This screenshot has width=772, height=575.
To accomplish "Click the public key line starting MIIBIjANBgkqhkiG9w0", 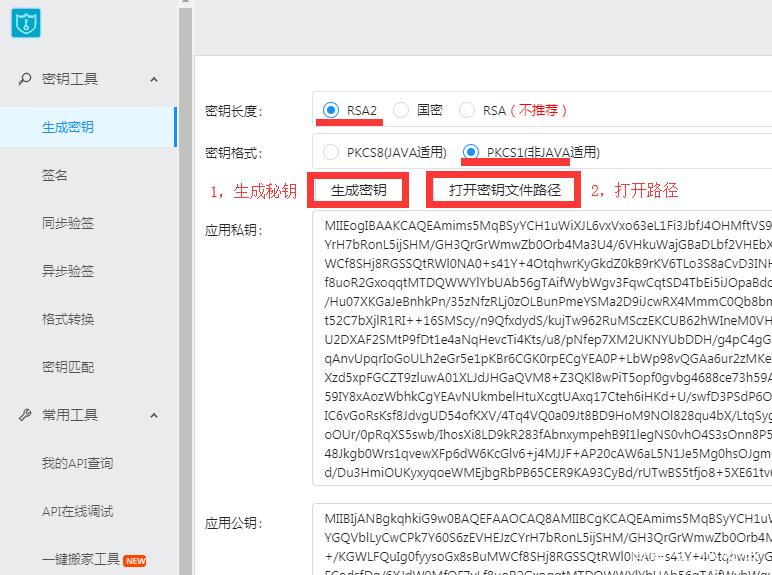I will point(548,518).
